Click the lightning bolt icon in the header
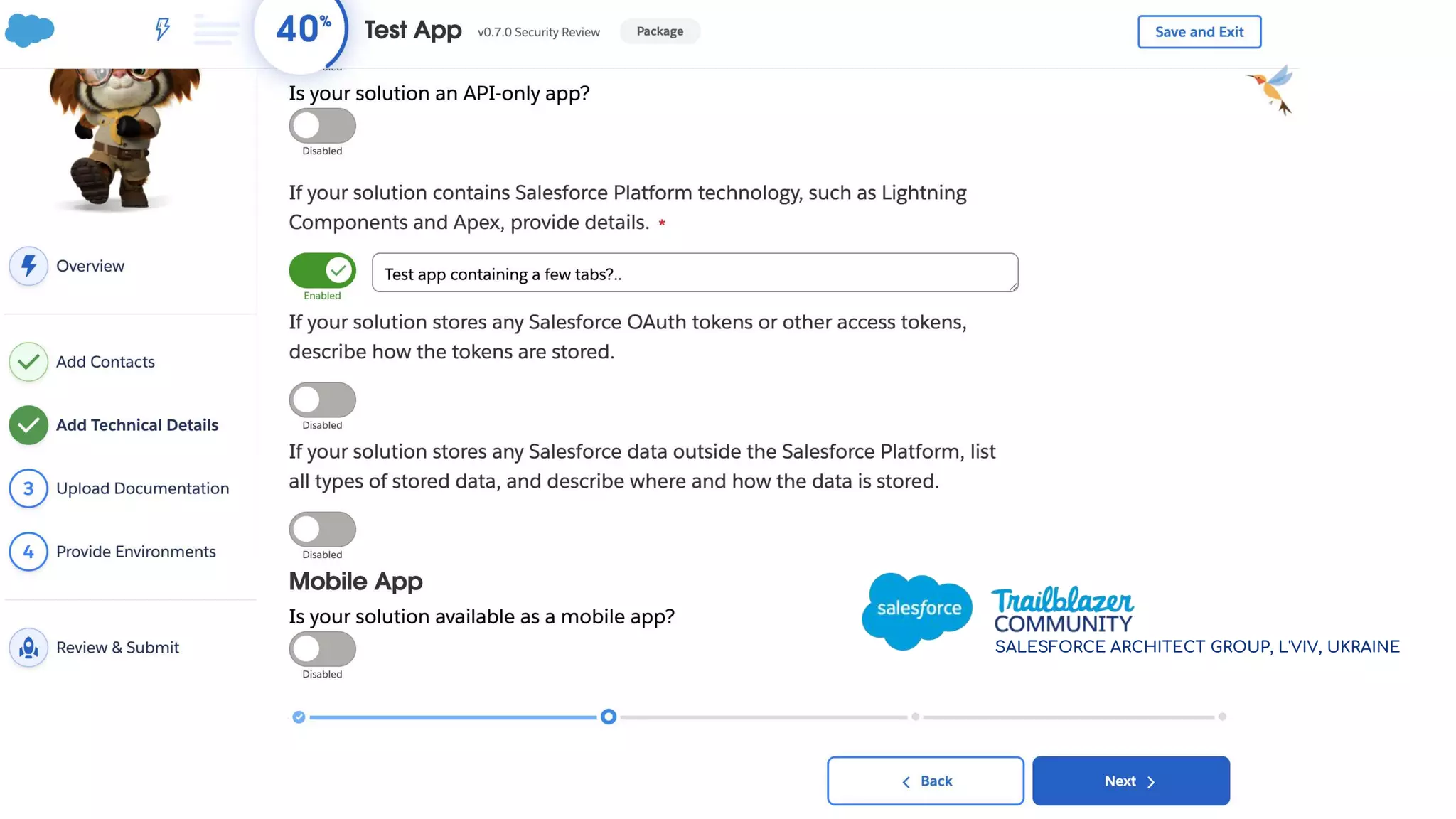Image resolution: width=1456 pixels, height=819 pixels. click(x=163, y=28)
